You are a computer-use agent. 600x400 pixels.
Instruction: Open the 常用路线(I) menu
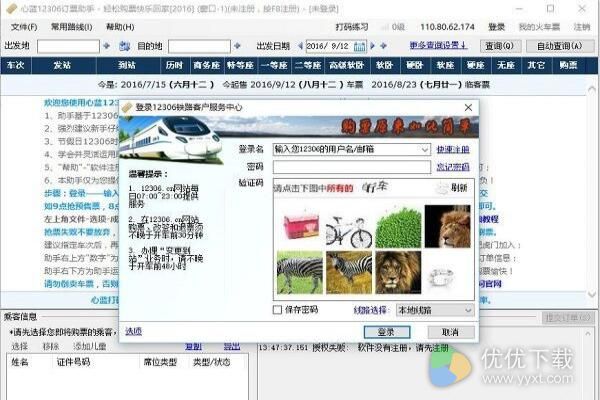point(72,27)
